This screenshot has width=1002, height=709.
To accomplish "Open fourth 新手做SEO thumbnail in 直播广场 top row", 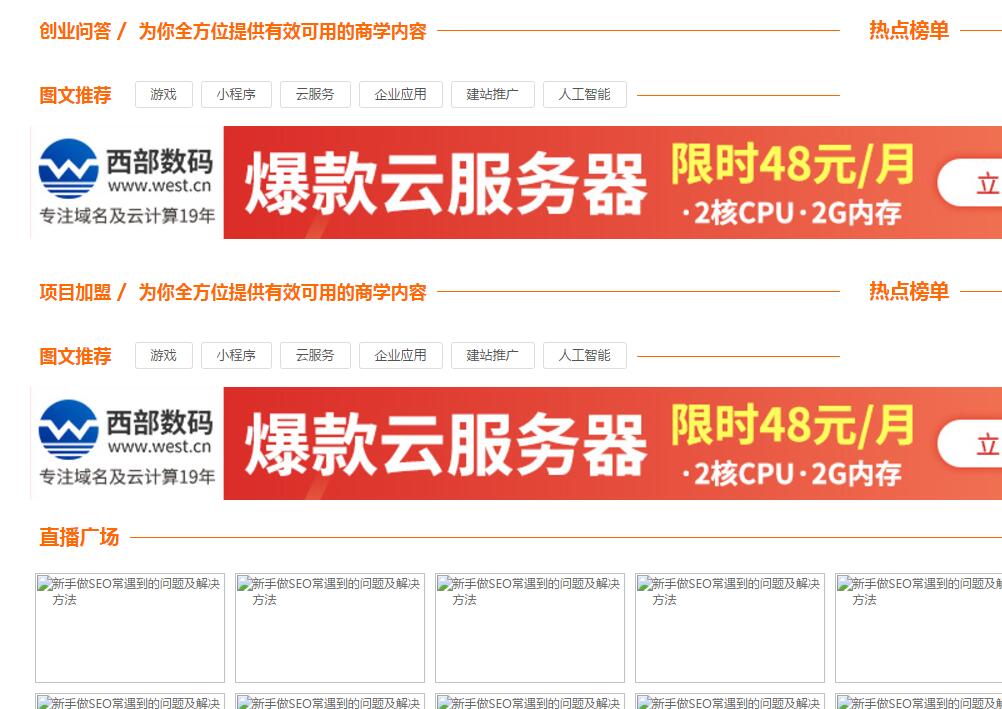I will coord(730,628).
